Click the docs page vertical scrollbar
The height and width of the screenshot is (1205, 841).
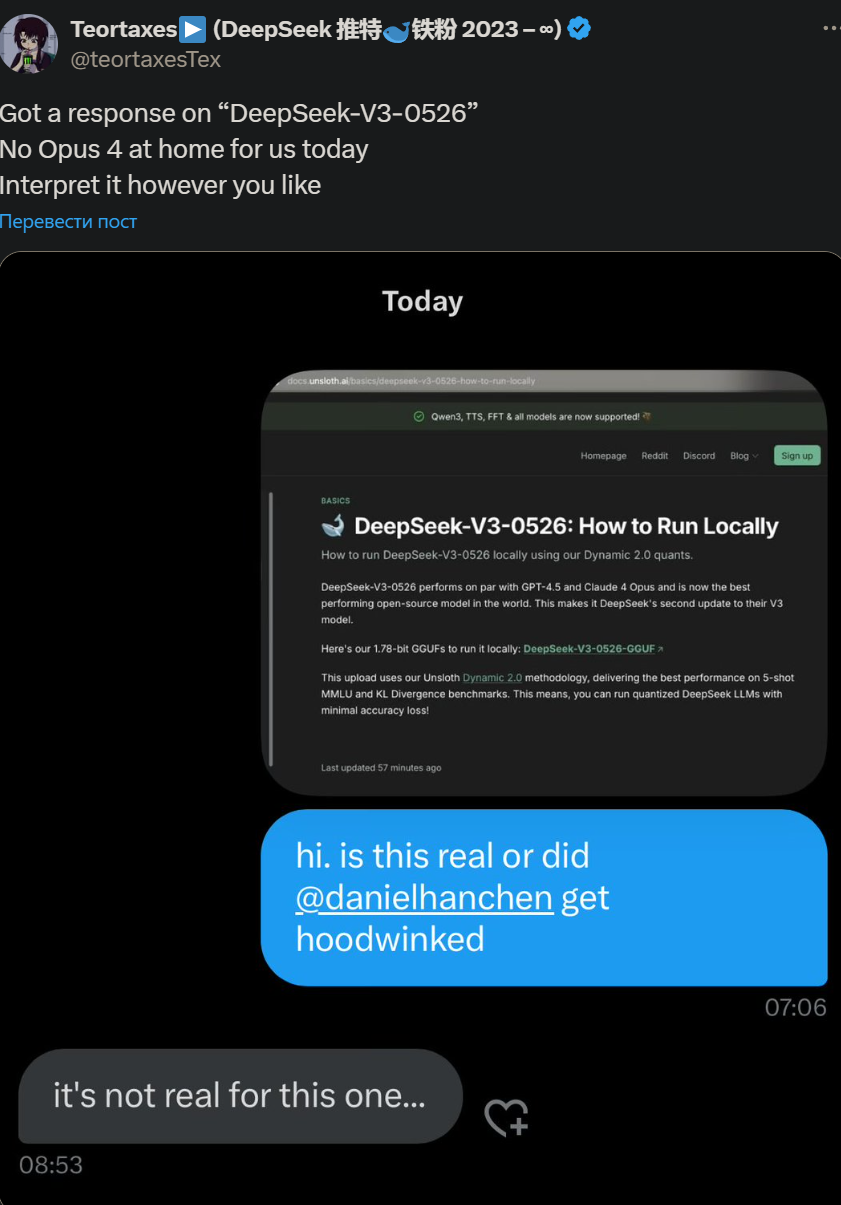click(x=271, y=628)
